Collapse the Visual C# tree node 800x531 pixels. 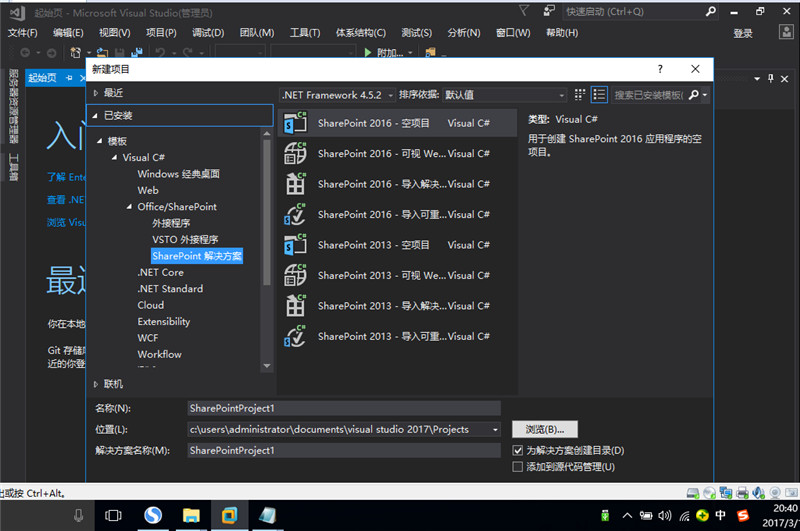(x=114, y=157)
